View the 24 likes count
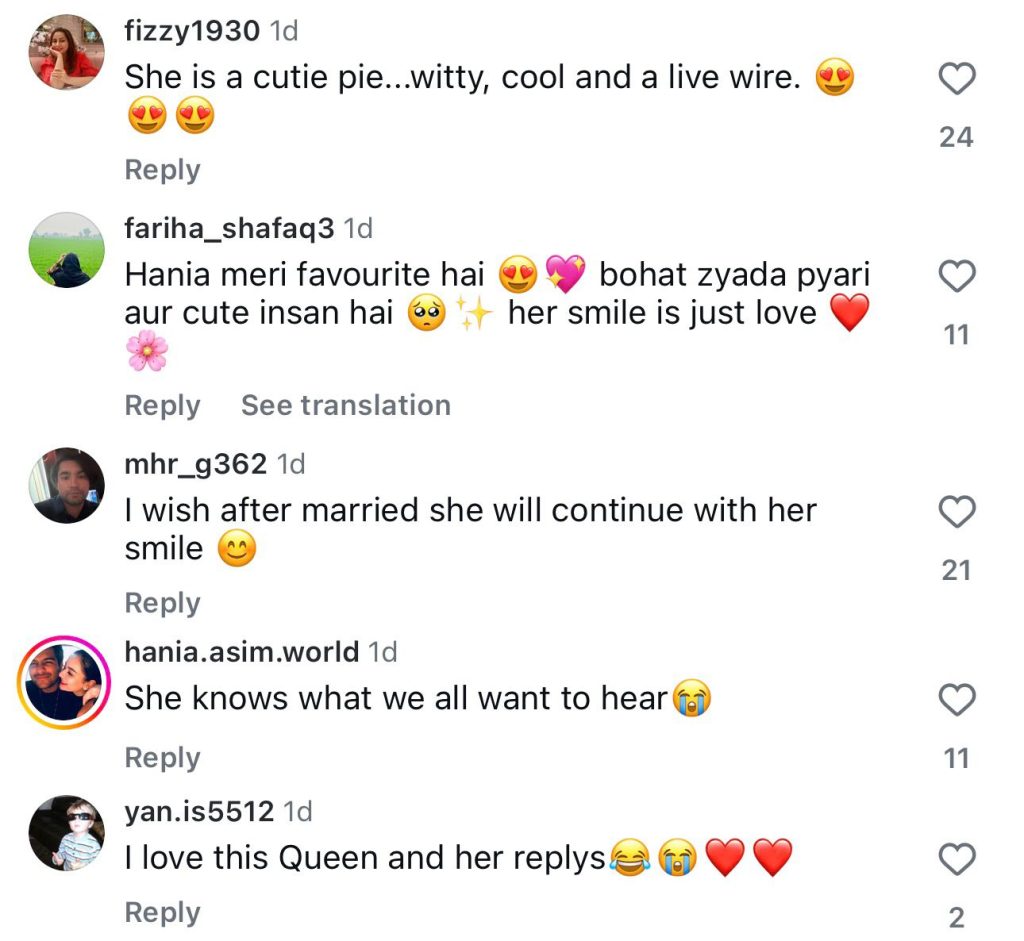The image size is (1024, 941). (x=956, y=137)
